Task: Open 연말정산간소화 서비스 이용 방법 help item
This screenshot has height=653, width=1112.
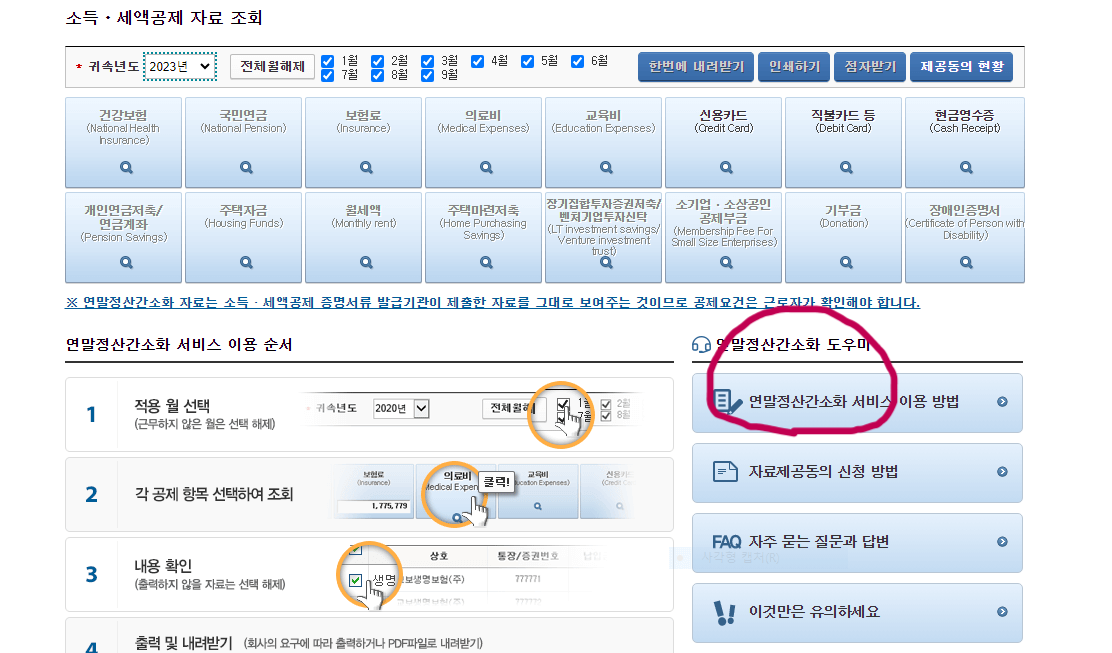Action: pyautogui.click(x=857, y=403)
